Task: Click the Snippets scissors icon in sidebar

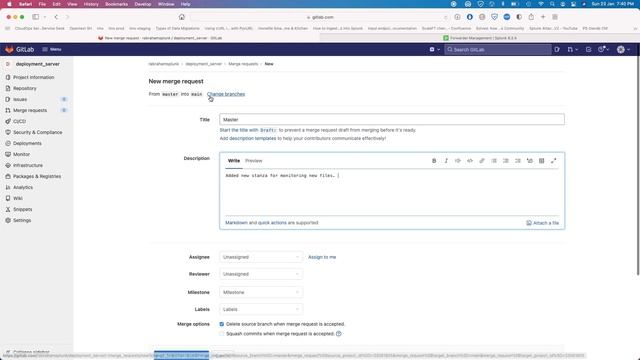Action: tap(8, 209)
